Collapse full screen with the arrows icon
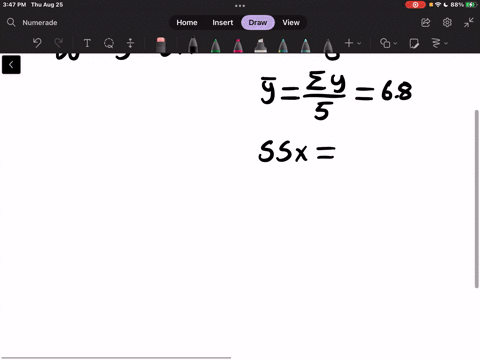This screenshot has width=480, height=360. (x=469, y=22)
